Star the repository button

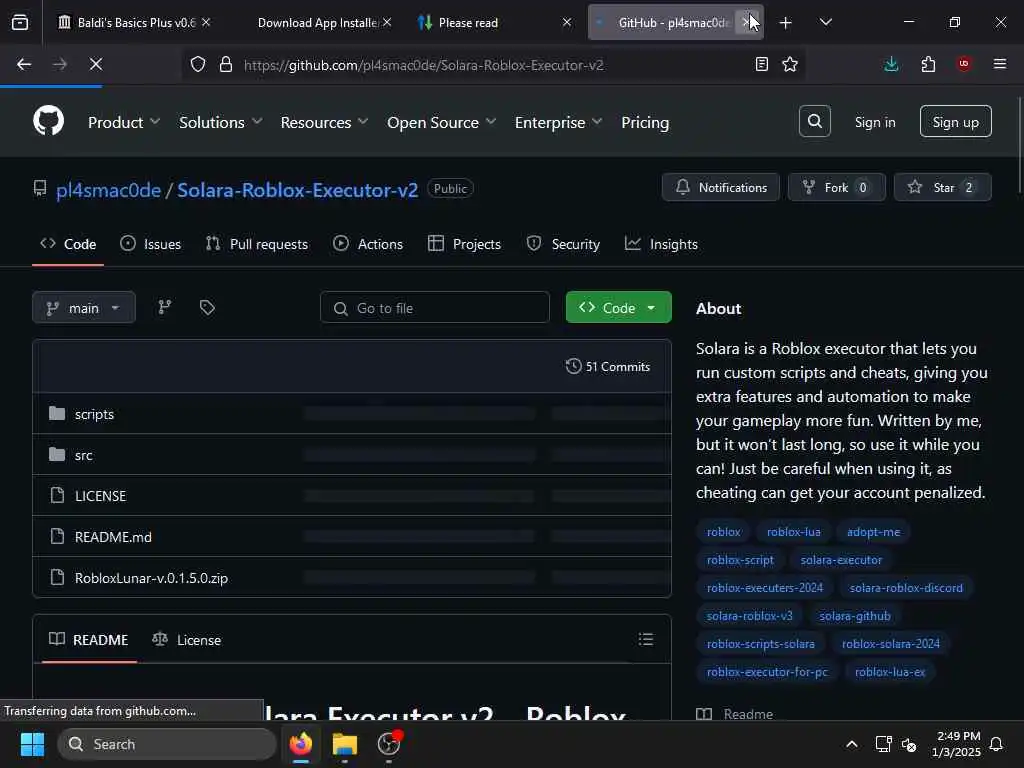[x=942, y=187]
